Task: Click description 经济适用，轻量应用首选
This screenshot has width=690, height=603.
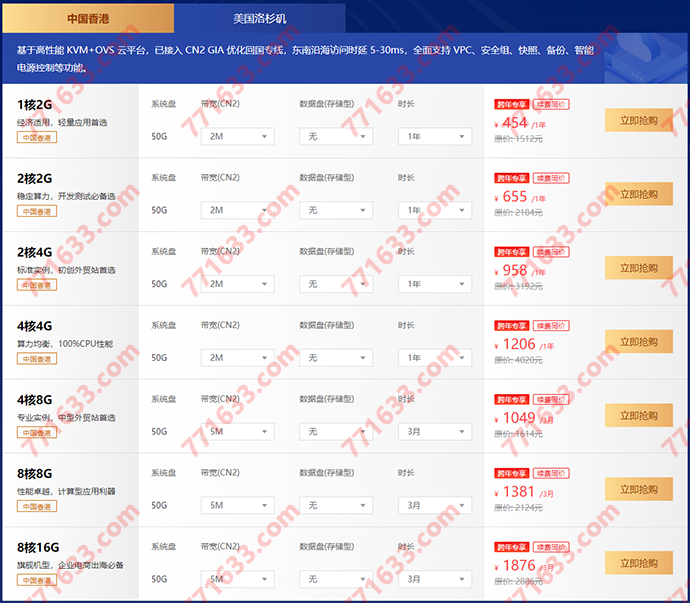Action: tap(62, 122)
